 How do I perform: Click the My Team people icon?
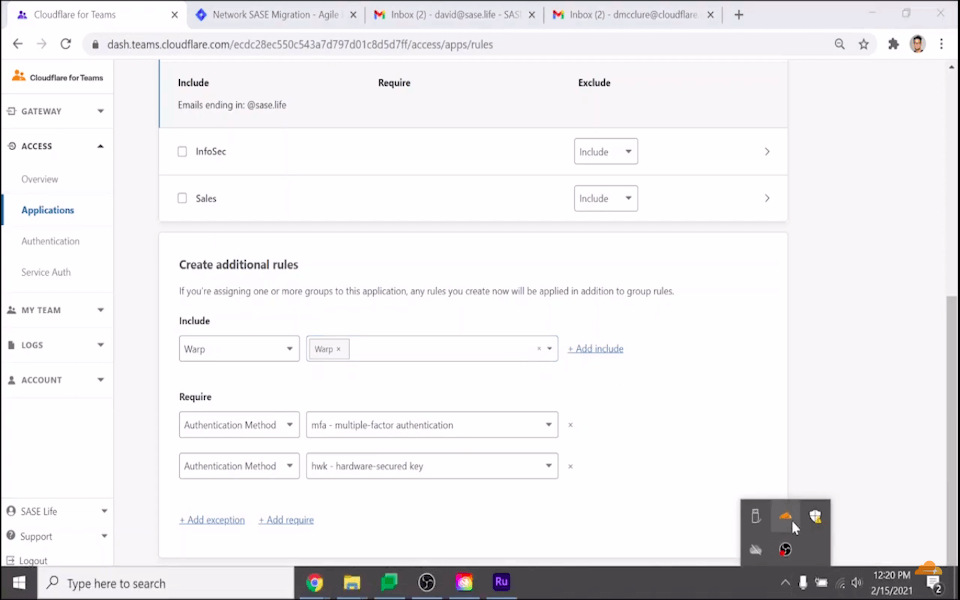(x=11, y=310)
